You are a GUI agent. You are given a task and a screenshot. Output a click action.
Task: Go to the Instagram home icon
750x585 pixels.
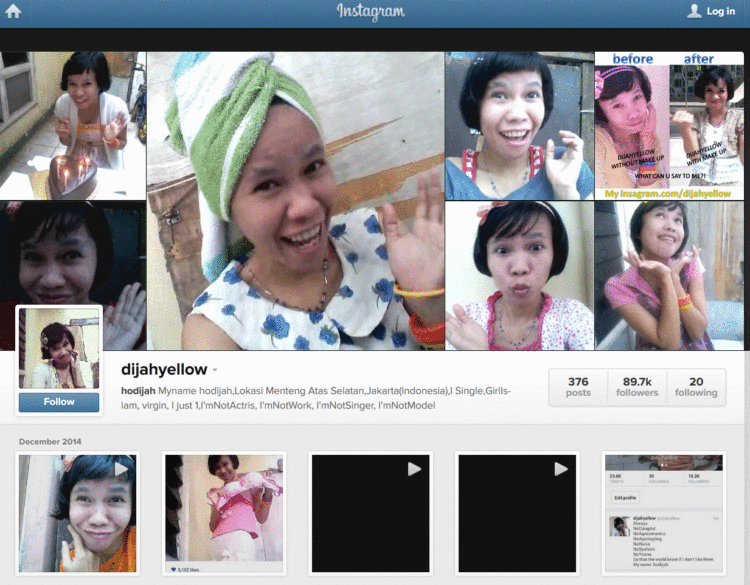[13, 11]
